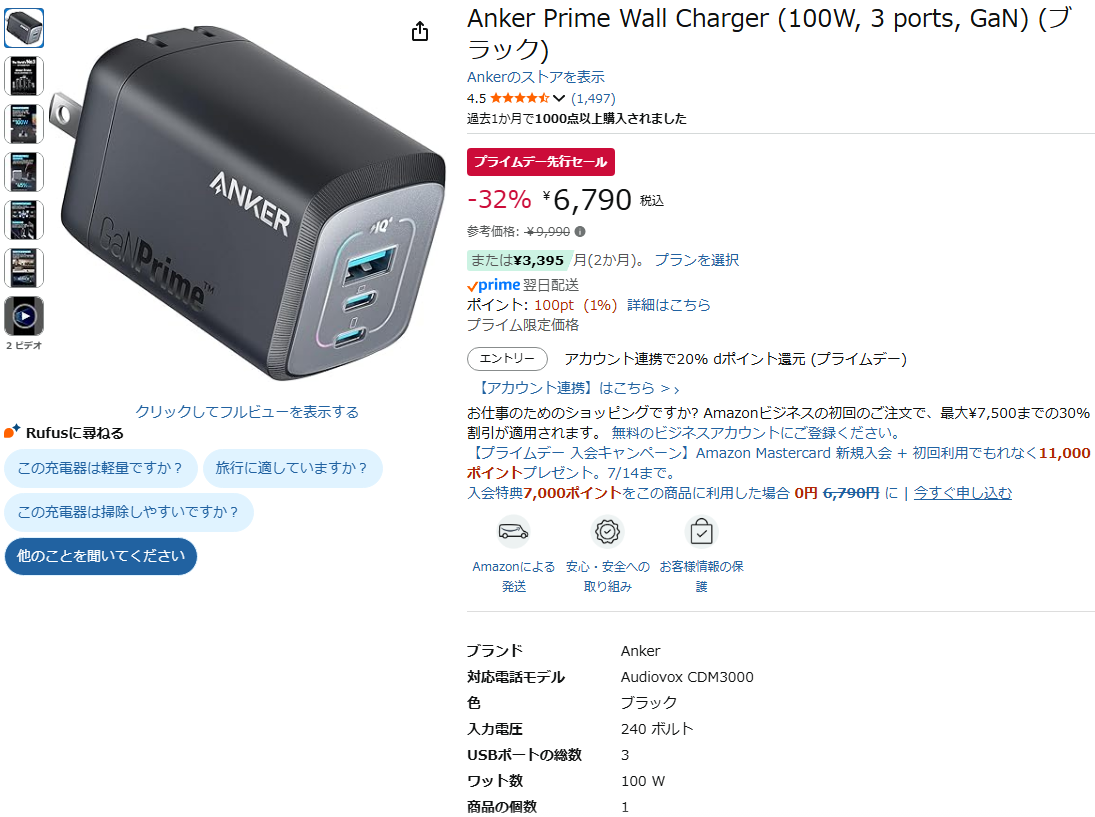1095x817 pixels.
Task: Click the share icon above product image
Action: (x=420, y=31)
